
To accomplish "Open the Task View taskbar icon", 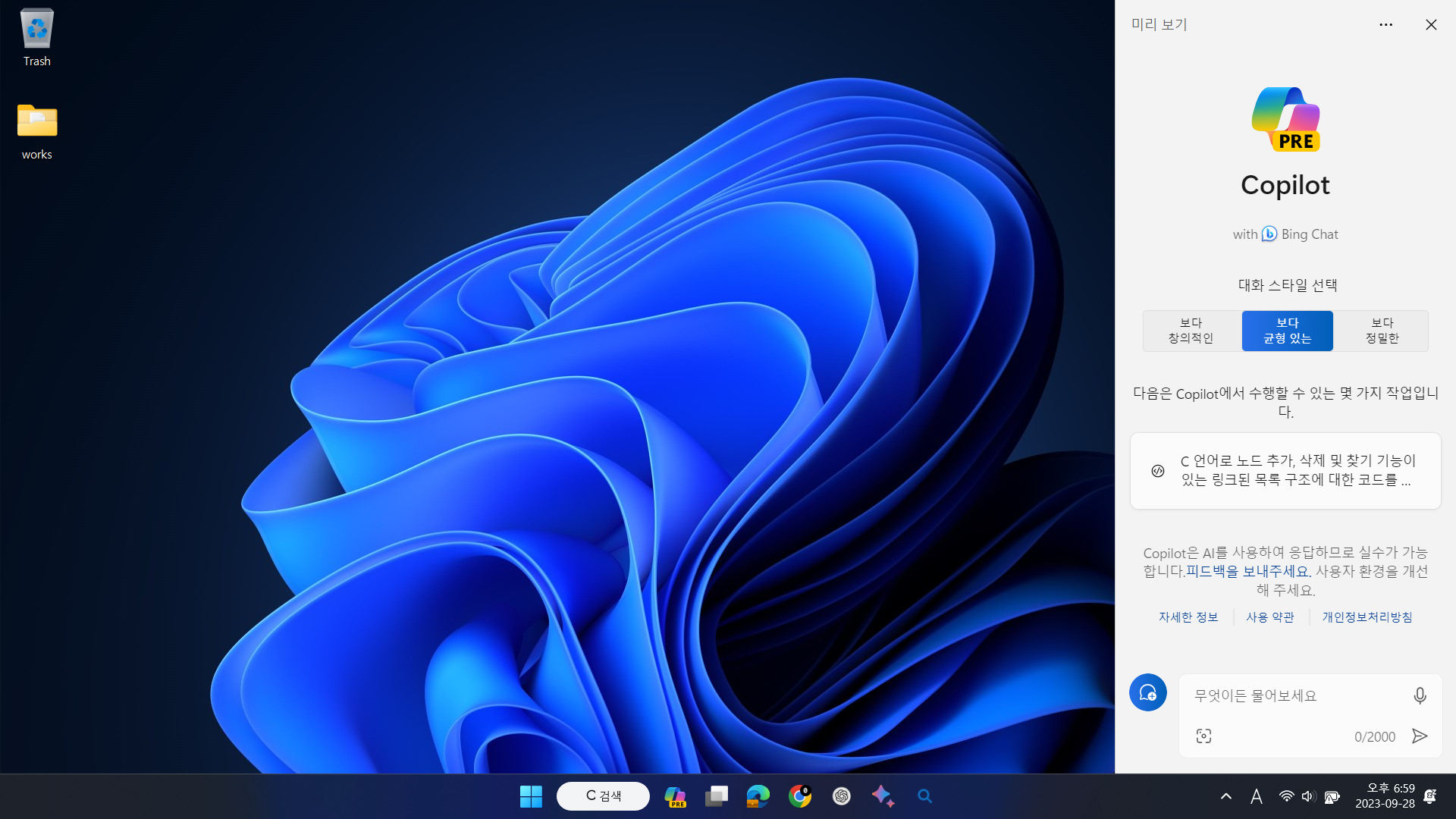I will pyautogui.click(x=716, y=796).
